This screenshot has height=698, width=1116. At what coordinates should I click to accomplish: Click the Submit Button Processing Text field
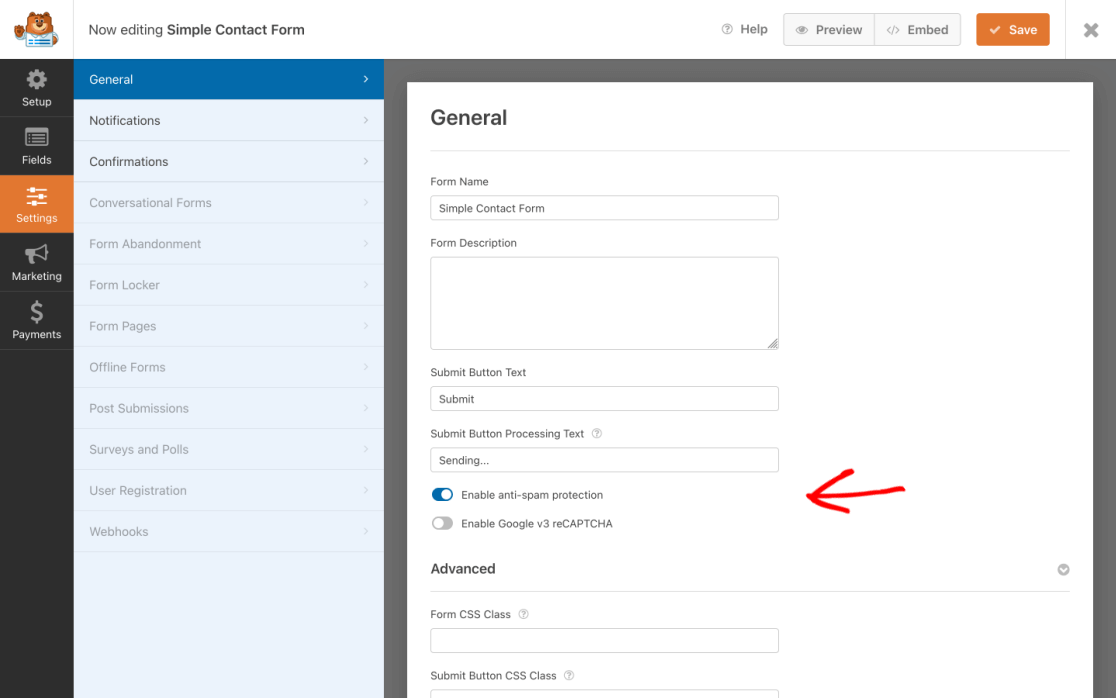click(604, 460)
